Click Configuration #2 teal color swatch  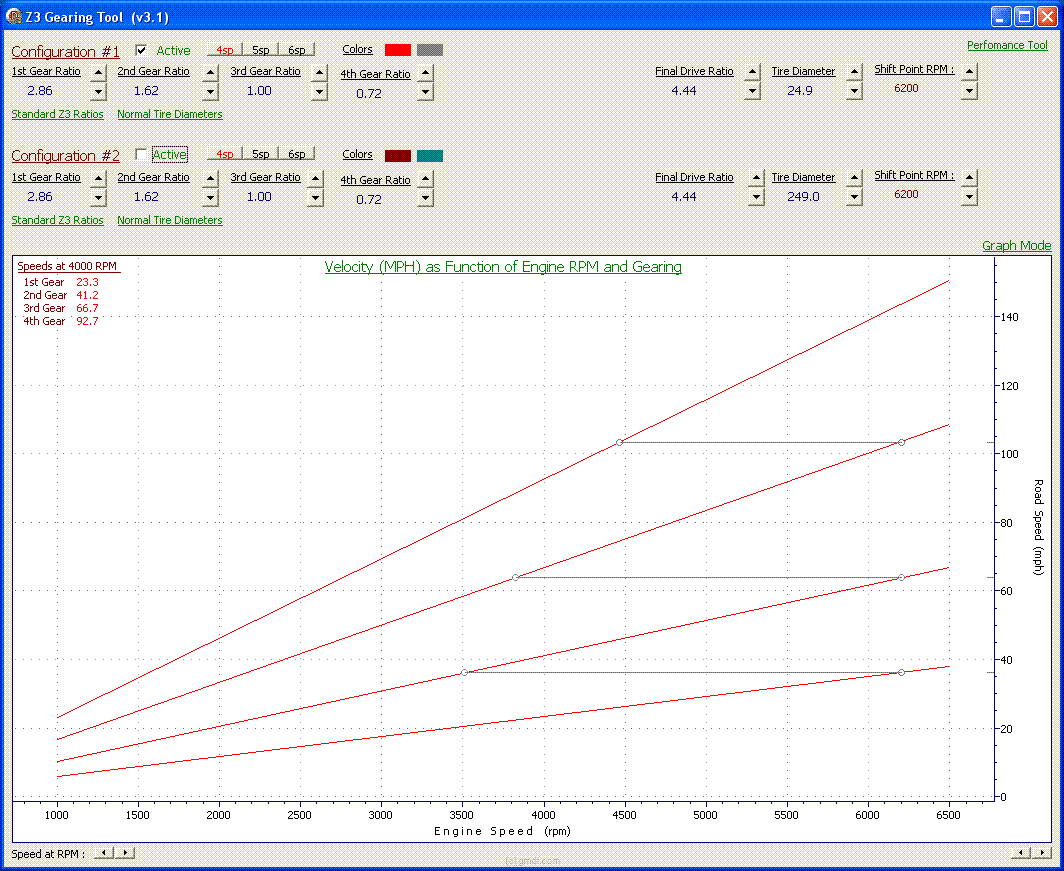[430, 155]
